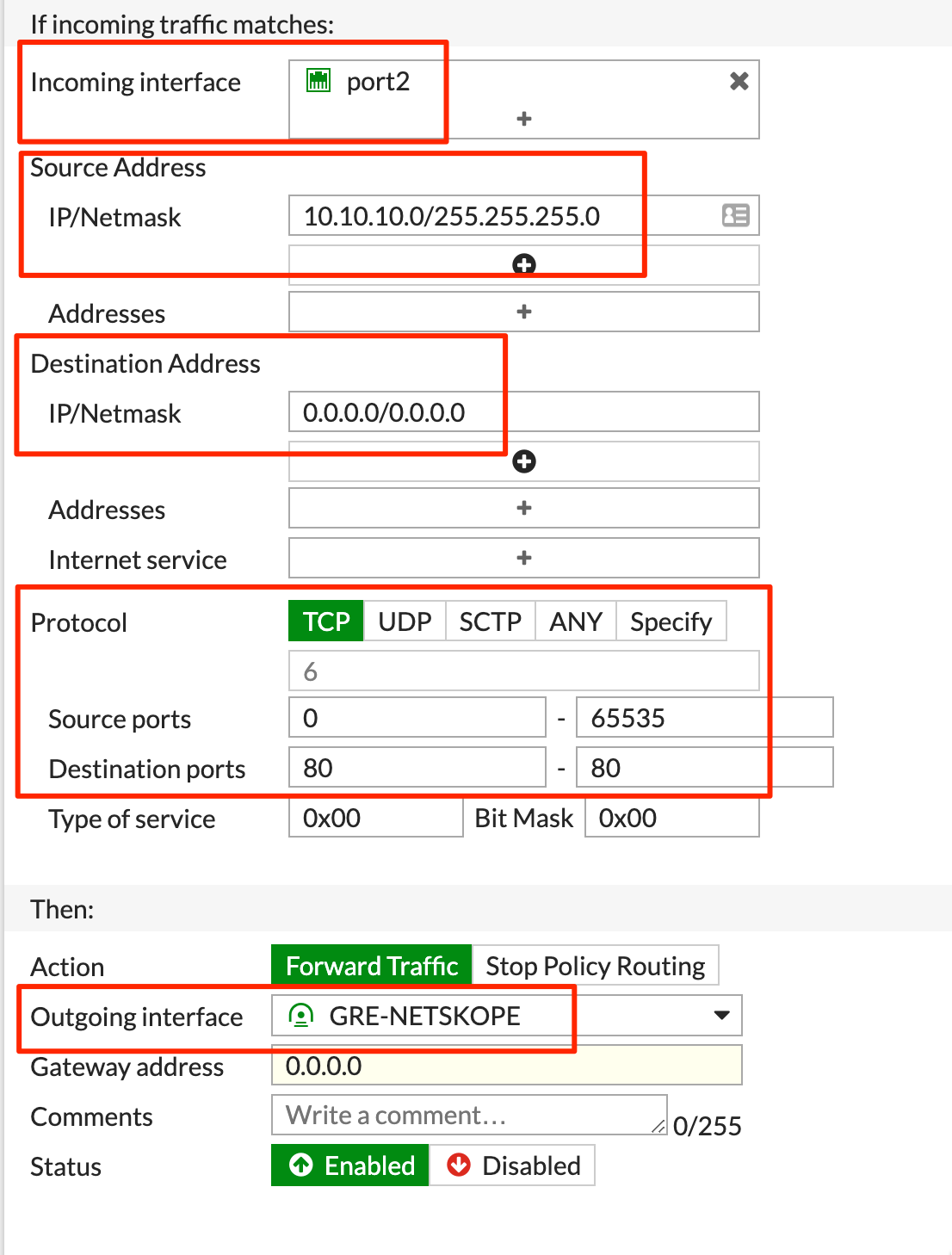
Task: Add another incoming interface via plus icon
Action: pos(524,119)
